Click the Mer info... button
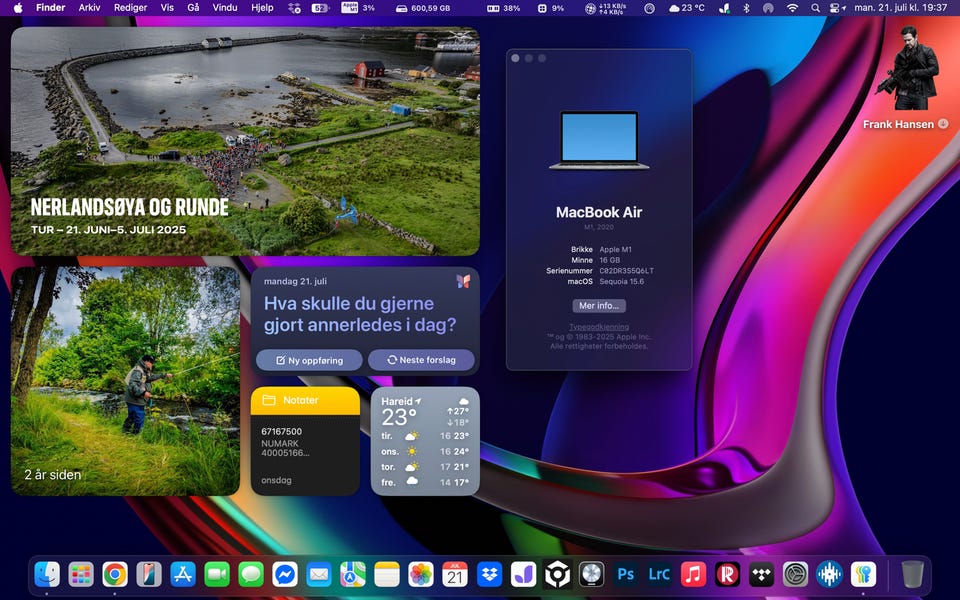This screenshot has height=600, width=960. coord(599,306)
